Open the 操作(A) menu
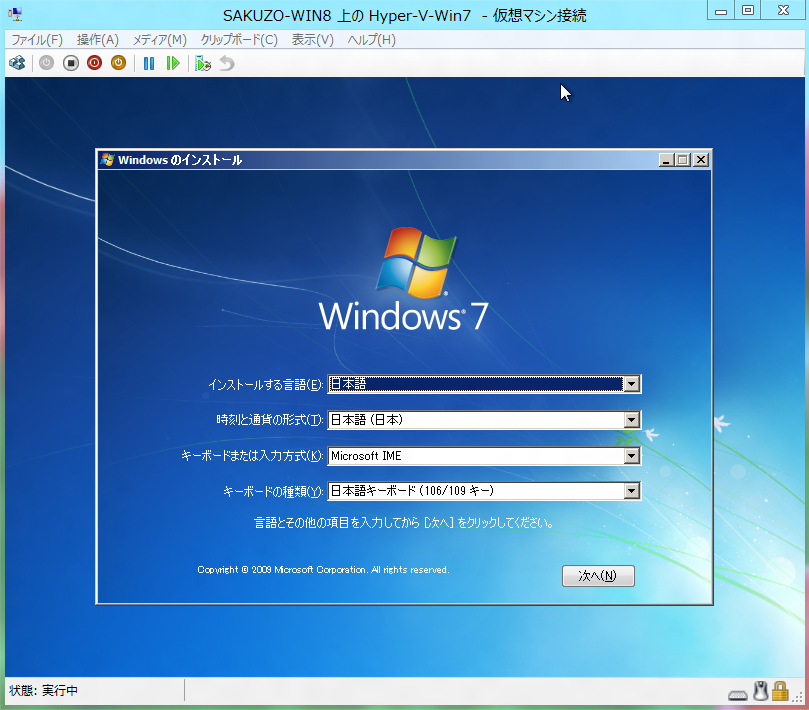This screenshot has height=710, width=809. (x=98, y=40)
